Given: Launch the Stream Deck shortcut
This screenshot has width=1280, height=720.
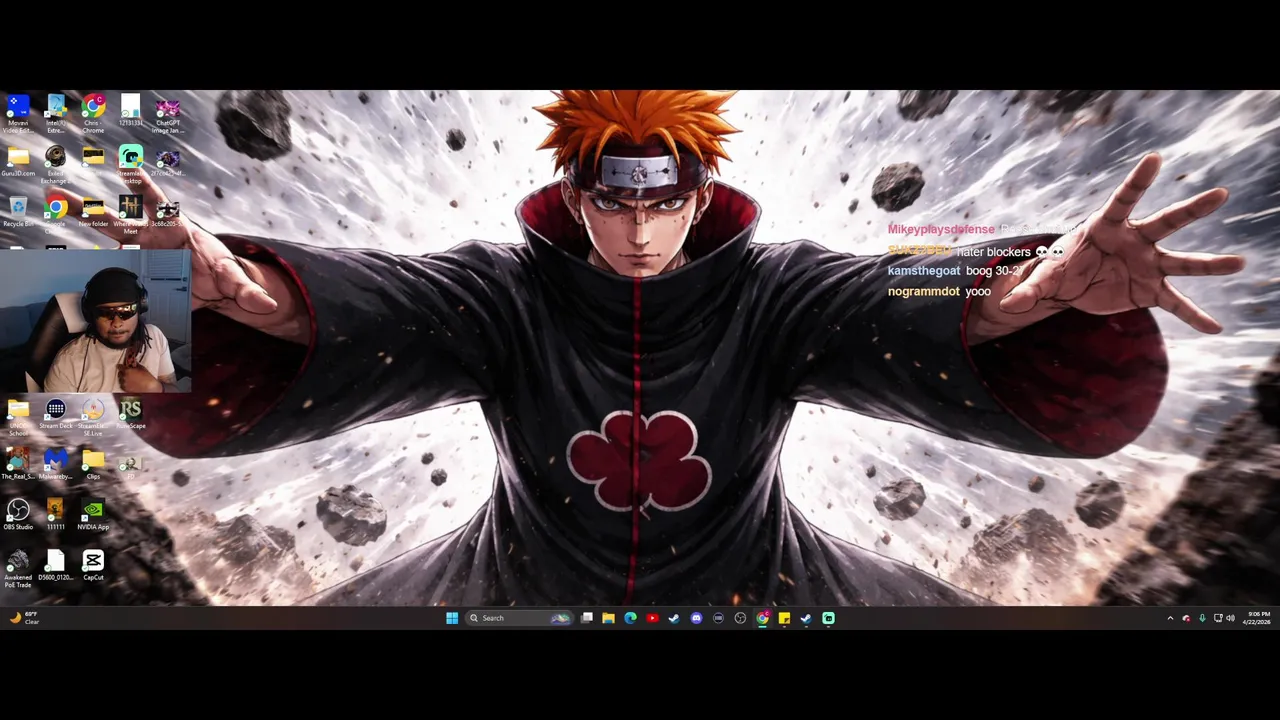Looking at the screenshot, I should [55, 414].
